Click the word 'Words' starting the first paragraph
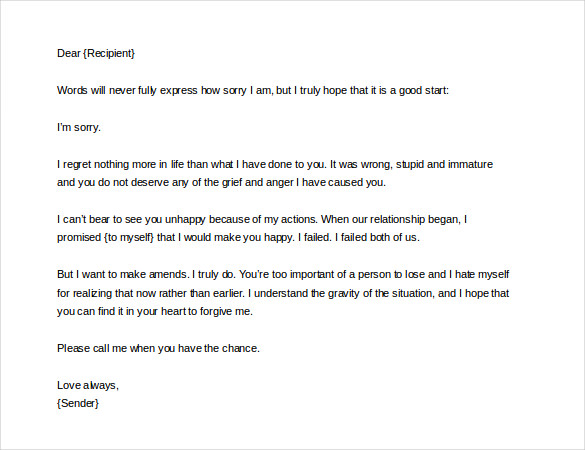This screenshot has height=450, width=585. click(x=72, y=90)
